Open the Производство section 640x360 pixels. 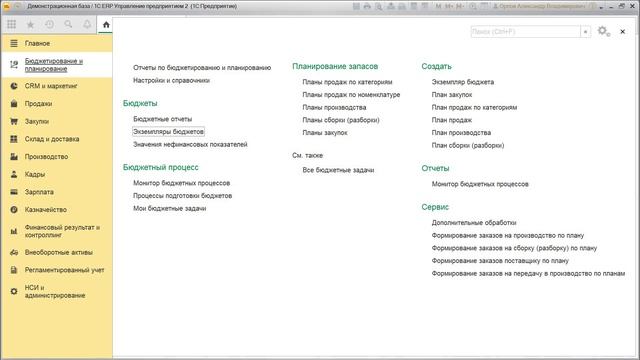57,157
